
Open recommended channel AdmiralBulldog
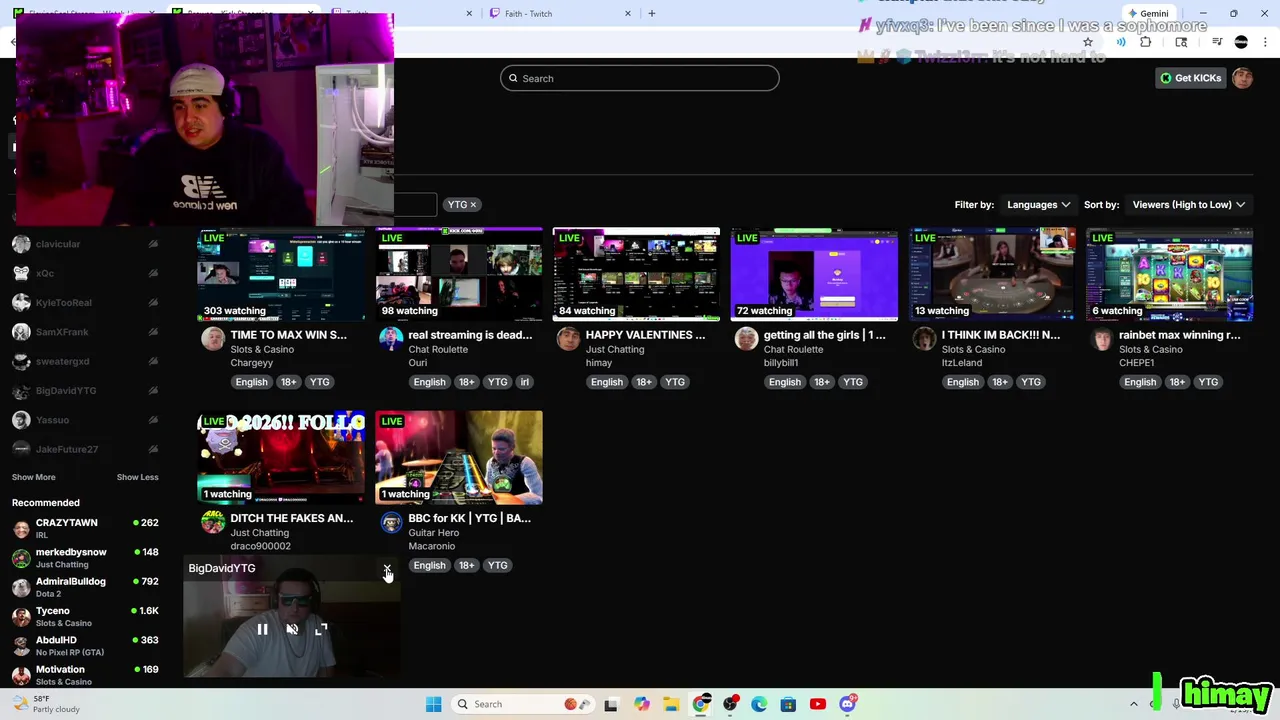click(85, 587)
